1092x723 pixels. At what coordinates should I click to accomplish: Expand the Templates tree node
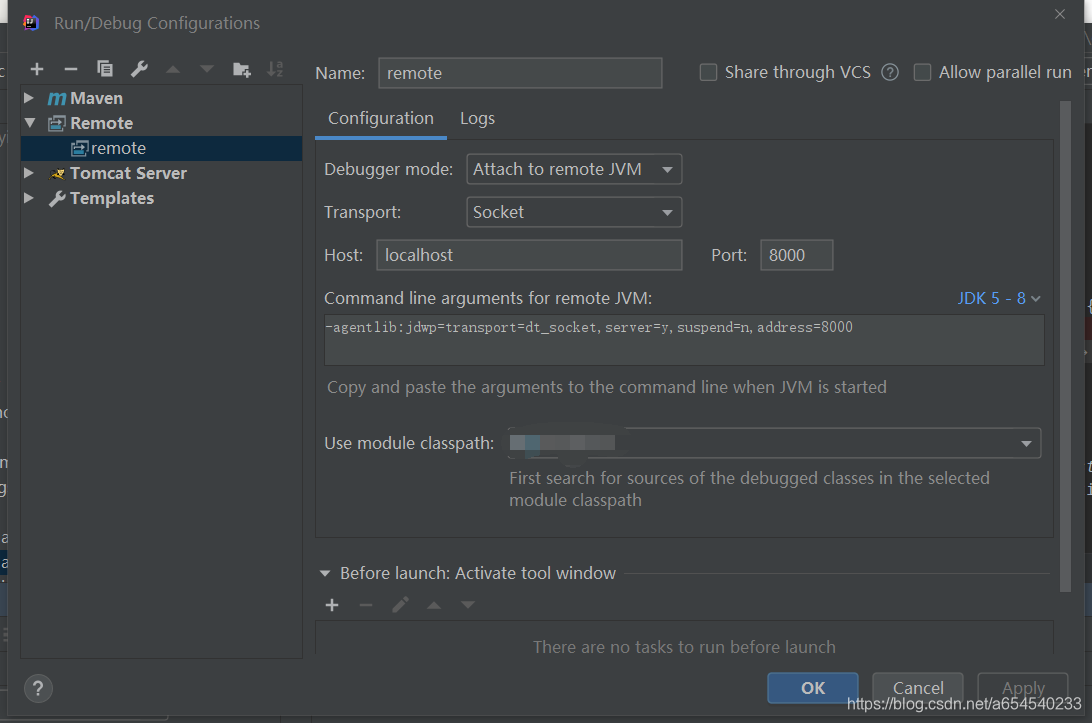29,198
